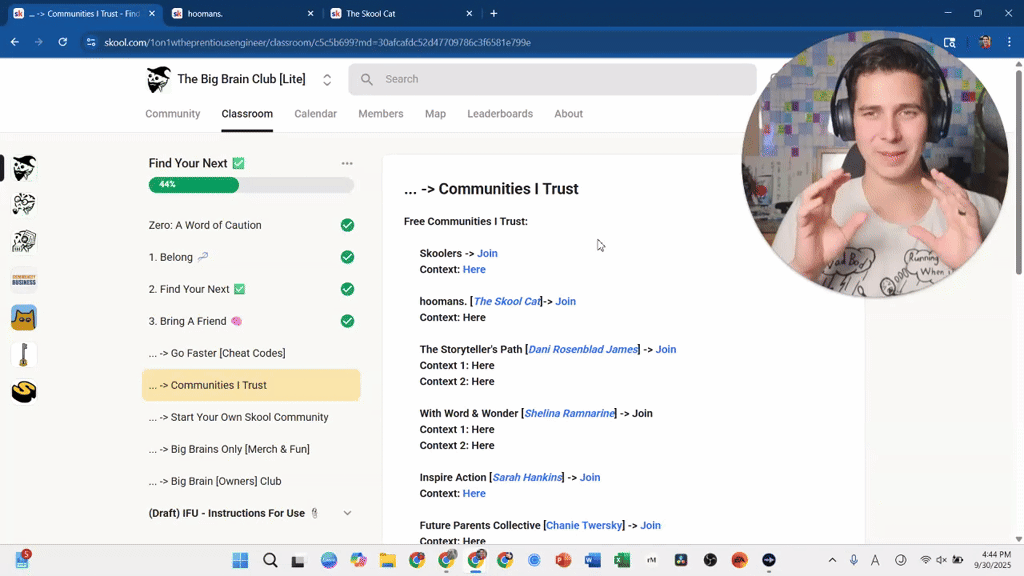Open the browser side panel icon
Screen dimensions: 1024x576
[950, 42]
